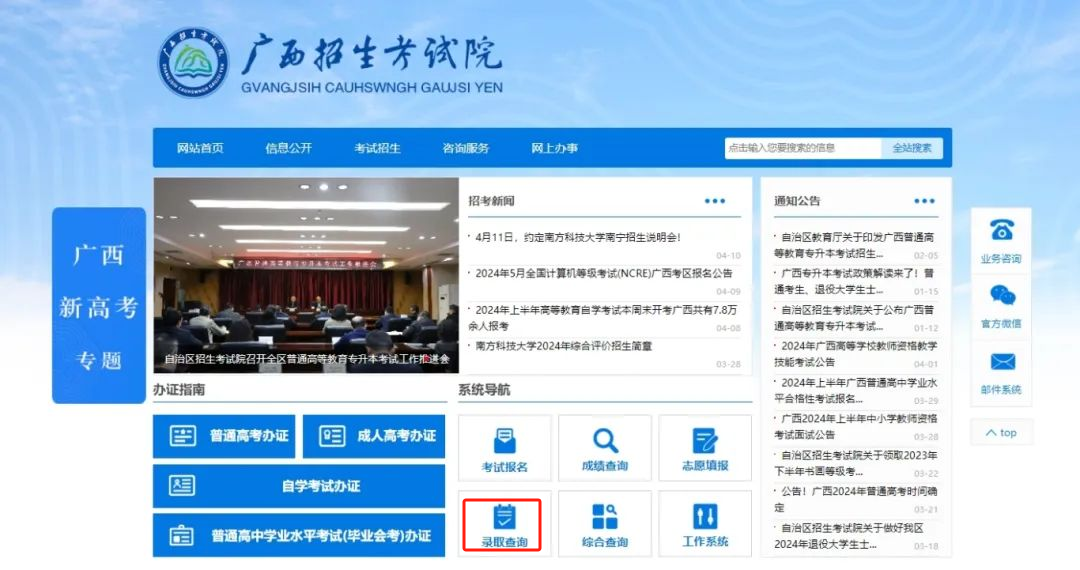Open the 成人高考办证 button
Image resolution: width=1080 pixels, height=570 pixels.
coord(374,436)
